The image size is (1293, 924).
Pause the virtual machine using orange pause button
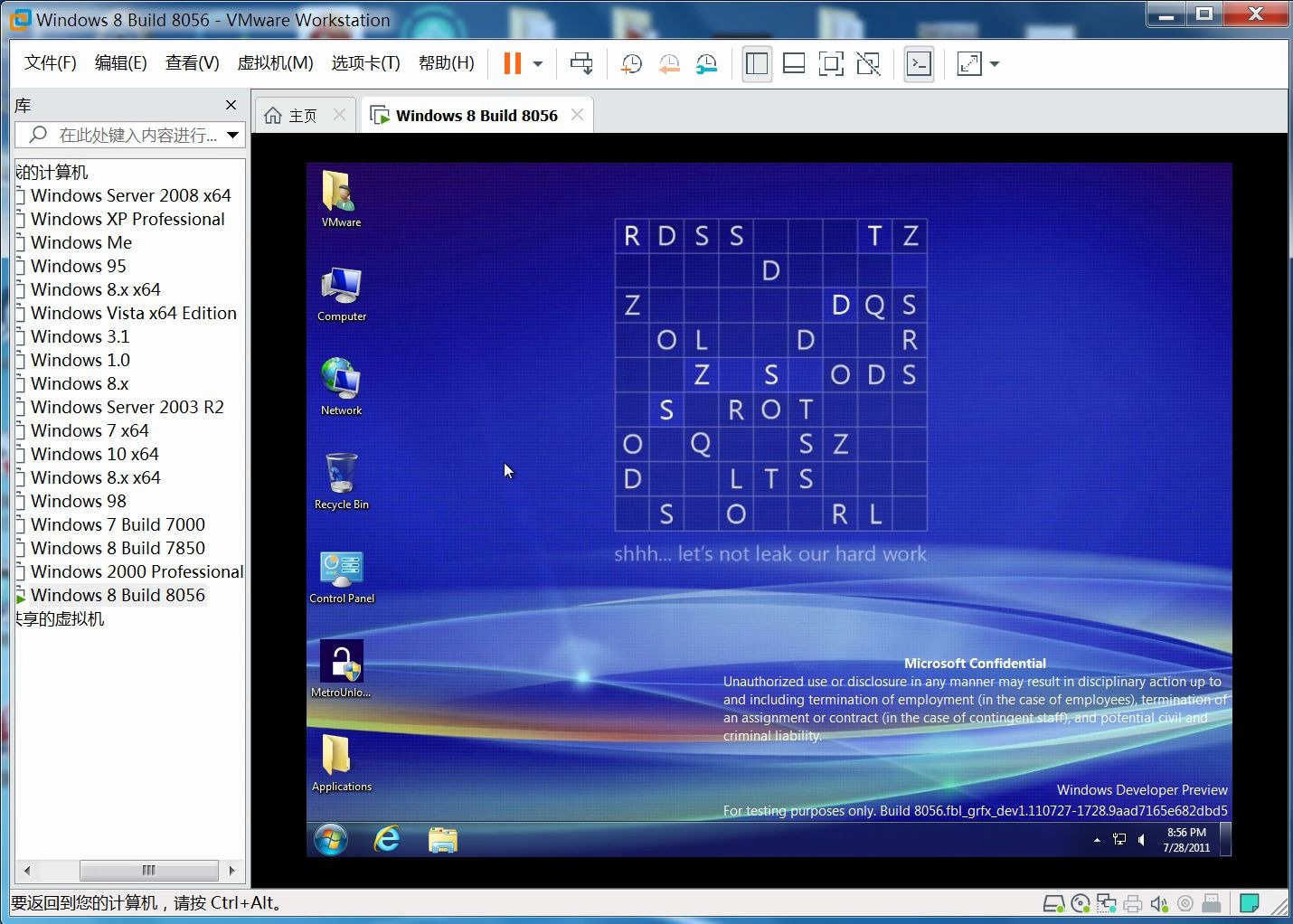pos(512,63)
